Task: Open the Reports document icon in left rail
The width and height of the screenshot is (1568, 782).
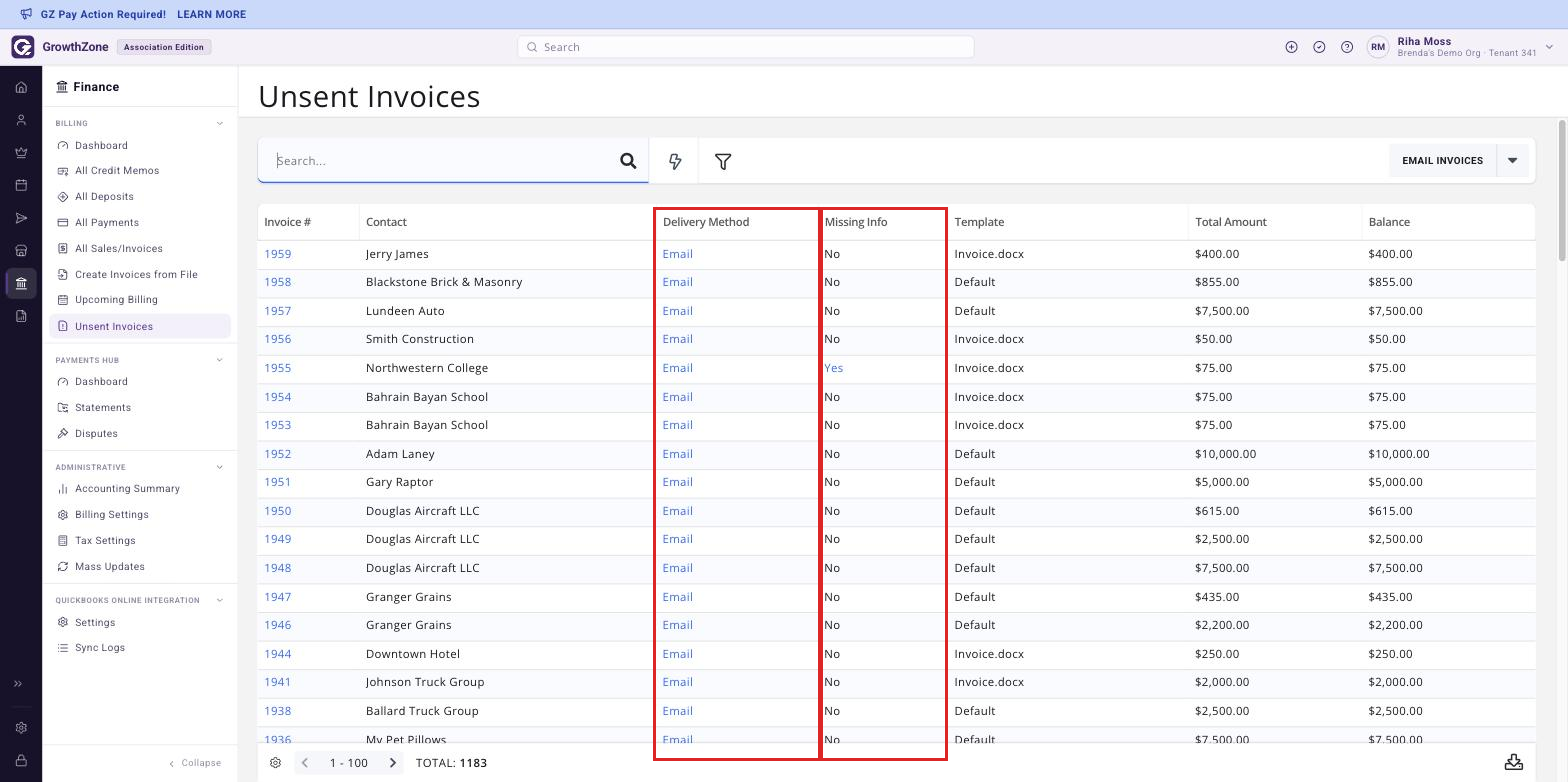Action: (x=21, y=316)
